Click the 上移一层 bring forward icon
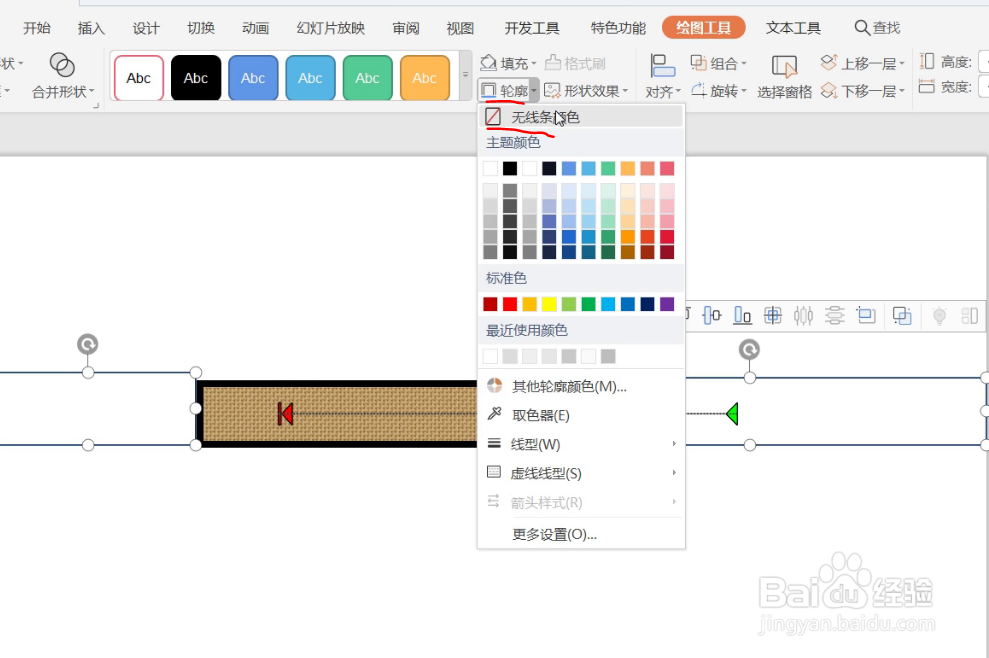Viewport: 989px width, 658px height. (859, 62)
